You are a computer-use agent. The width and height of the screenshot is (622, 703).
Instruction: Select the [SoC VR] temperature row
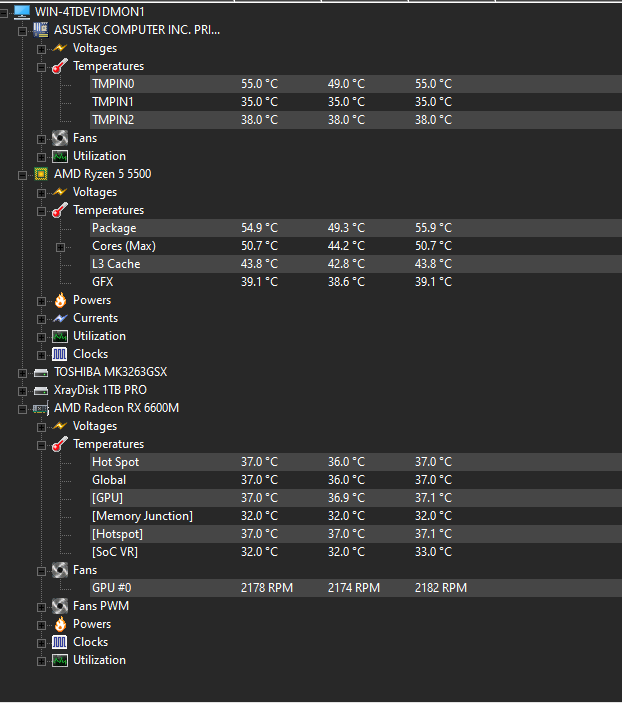click(356, 552)
